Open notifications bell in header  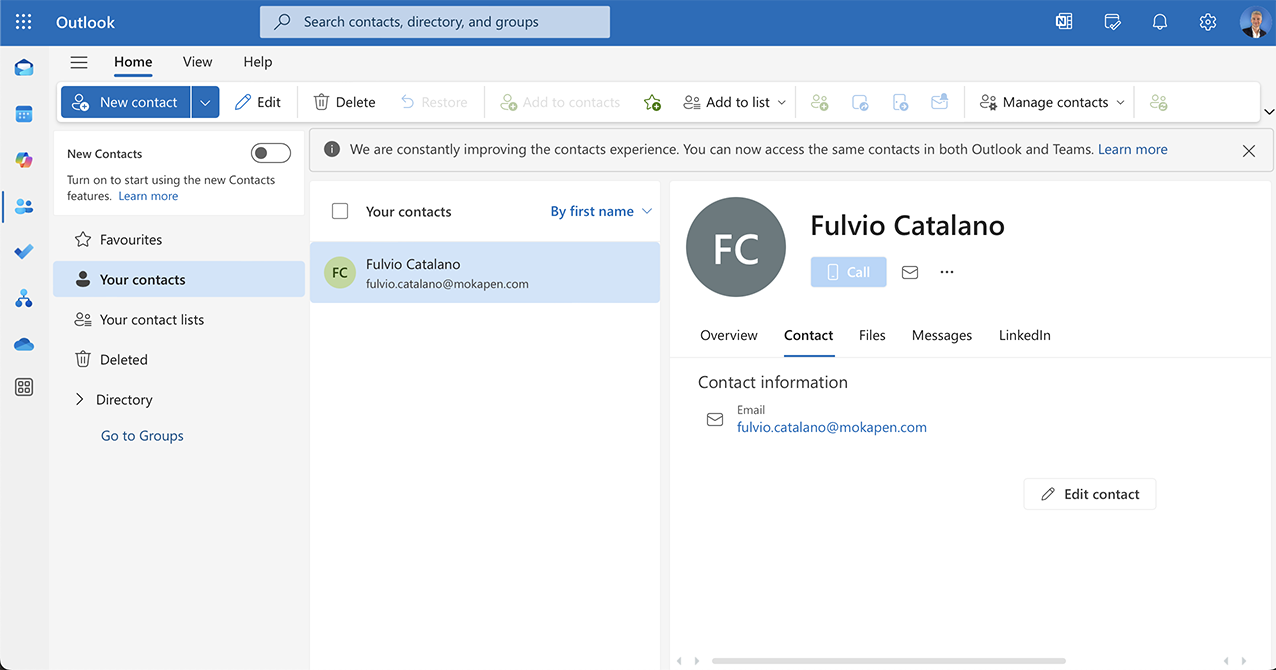1160,22
